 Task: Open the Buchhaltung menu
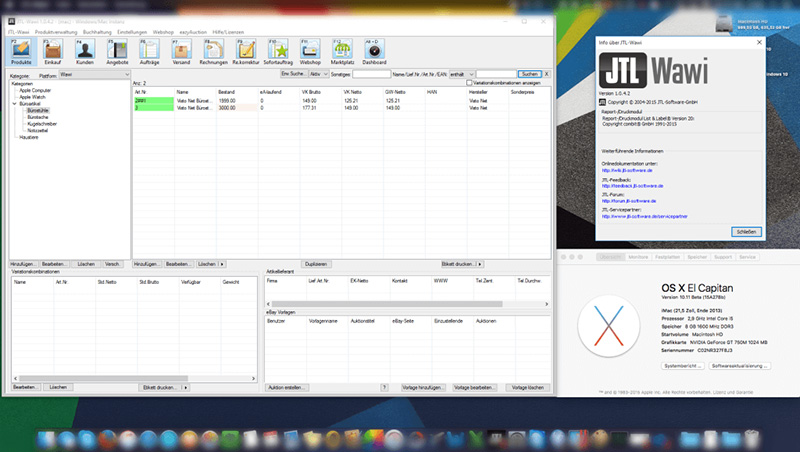[x=97, y=32]
